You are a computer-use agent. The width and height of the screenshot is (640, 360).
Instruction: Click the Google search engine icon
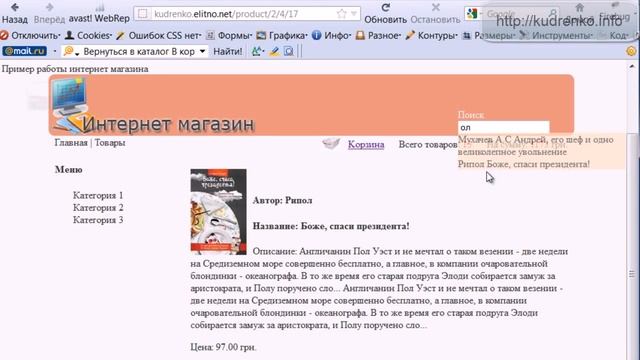tap(472, 14)
